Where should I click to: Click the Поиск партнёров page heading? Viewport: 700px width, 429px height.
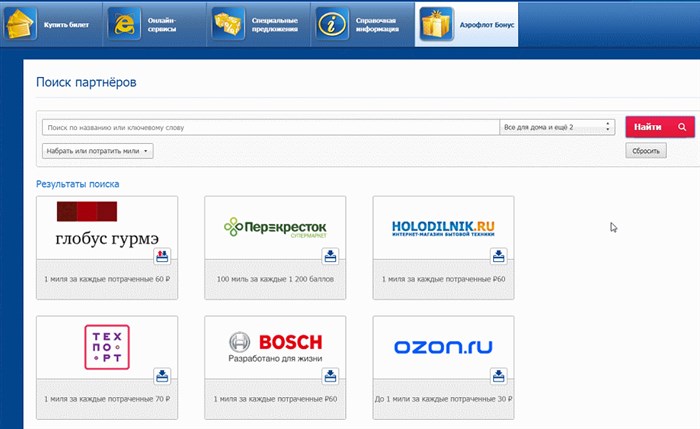pos(86,82)
